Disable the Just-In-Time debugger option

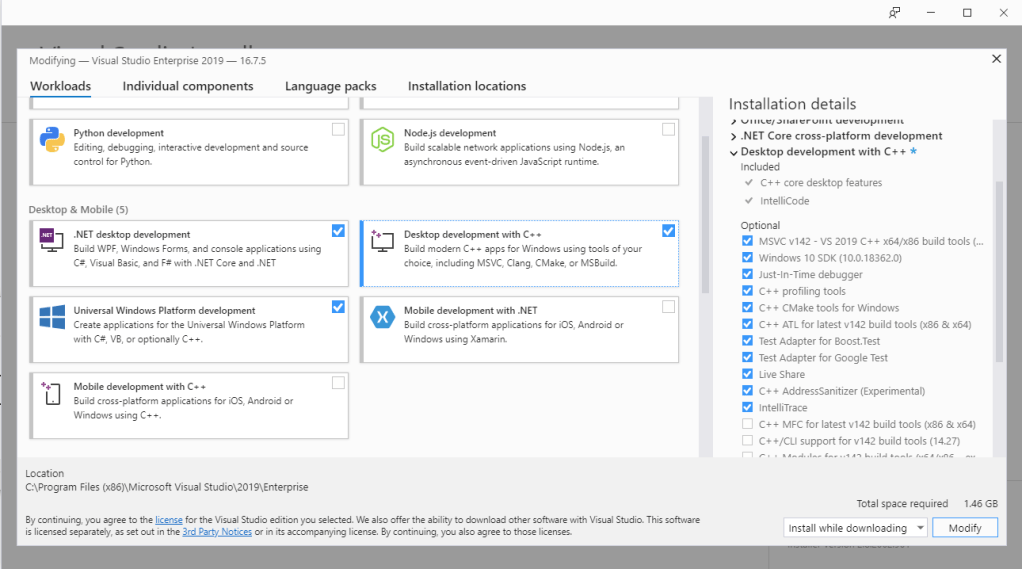tap(747, 275)
